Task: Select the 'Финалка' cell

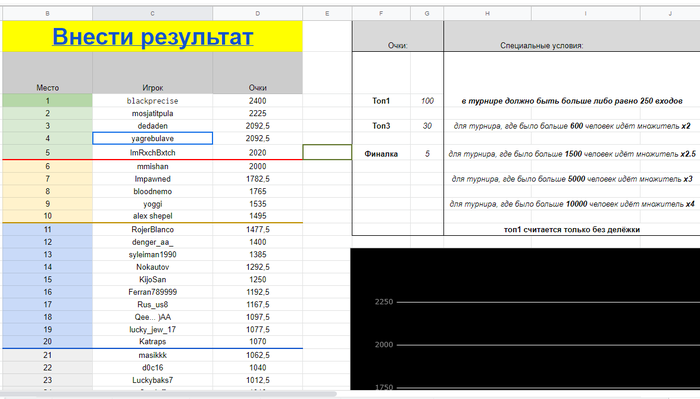Action: tap(381, 154)
